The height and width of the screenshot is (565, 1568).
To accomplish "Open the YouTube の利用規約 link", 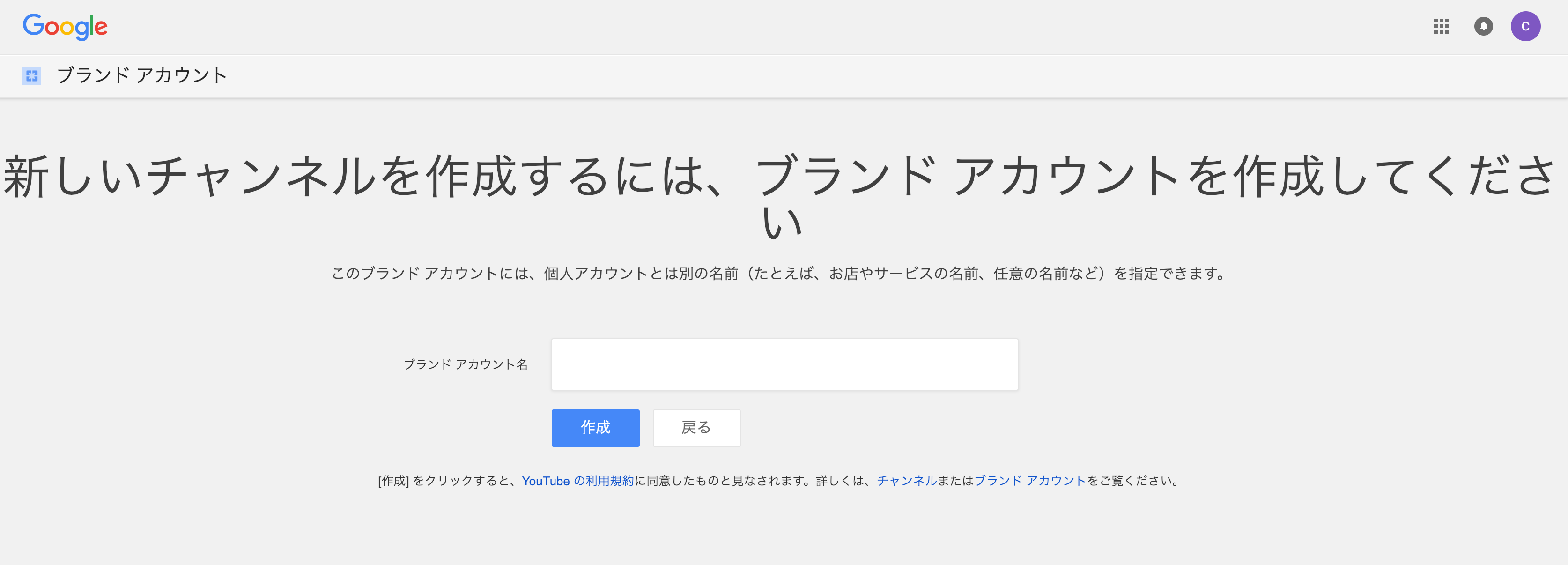I will (x=577, y=480).
